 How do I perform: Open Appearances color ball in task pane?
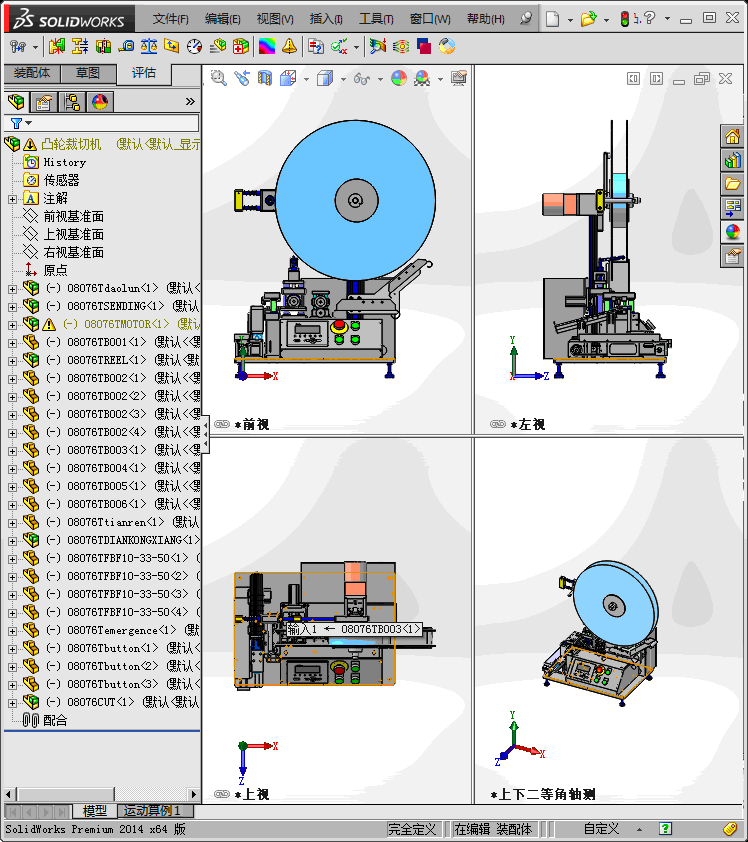click(732, 231)
